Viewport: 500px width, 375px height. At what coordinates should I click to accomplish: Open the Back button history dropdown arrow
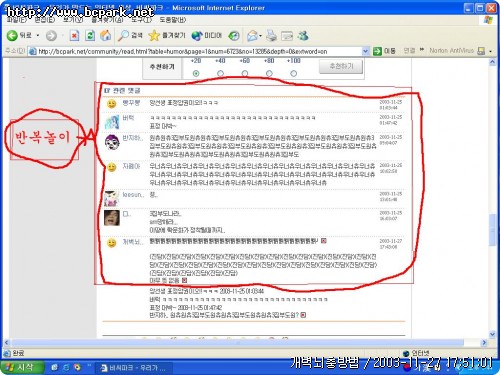click(x=38, y=35)
